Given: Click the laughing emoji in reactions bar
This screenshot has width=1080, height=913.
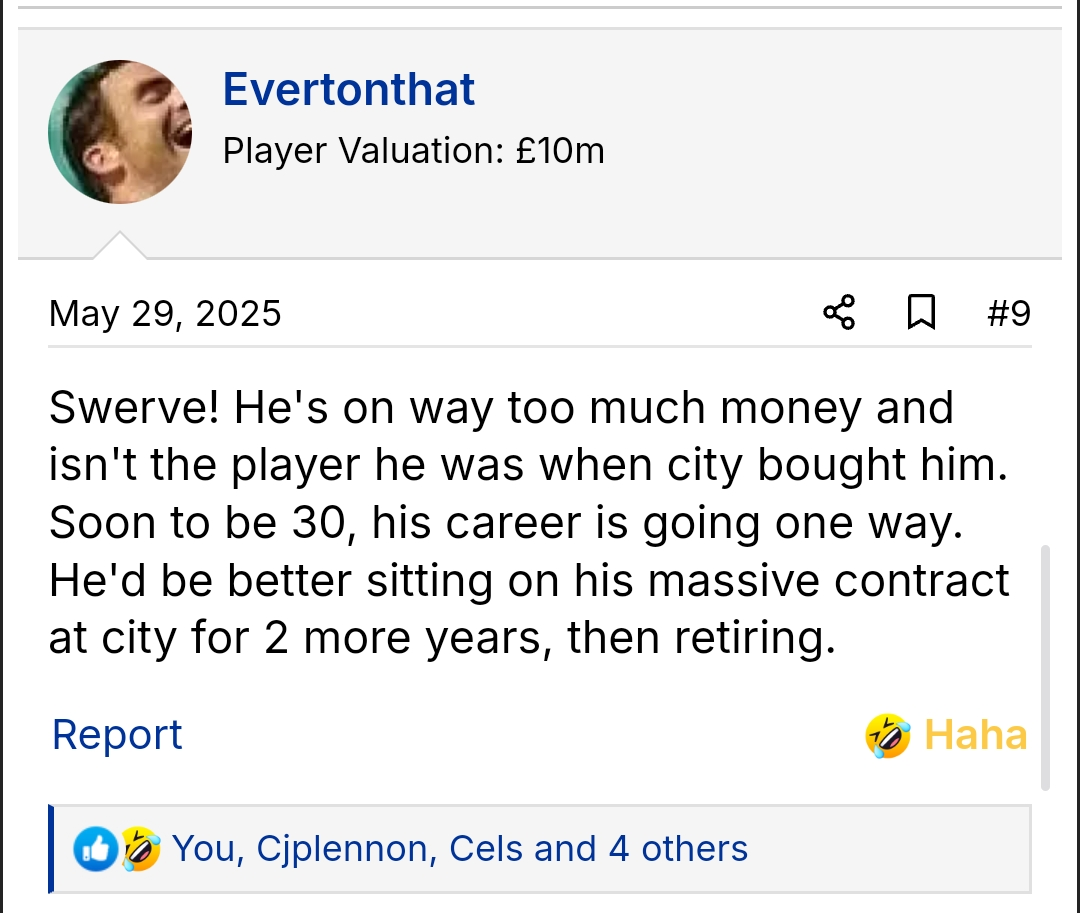Looking at the screenshot, I should (x=141, y=849).
